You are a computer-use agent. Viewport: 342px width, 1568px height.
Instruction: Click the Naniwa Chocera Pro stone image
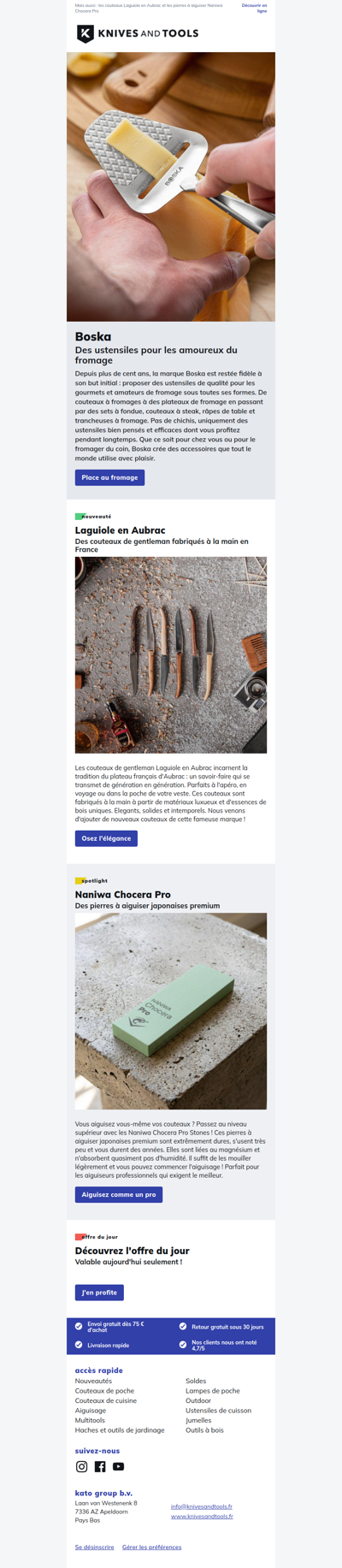tap(171, 1011)
